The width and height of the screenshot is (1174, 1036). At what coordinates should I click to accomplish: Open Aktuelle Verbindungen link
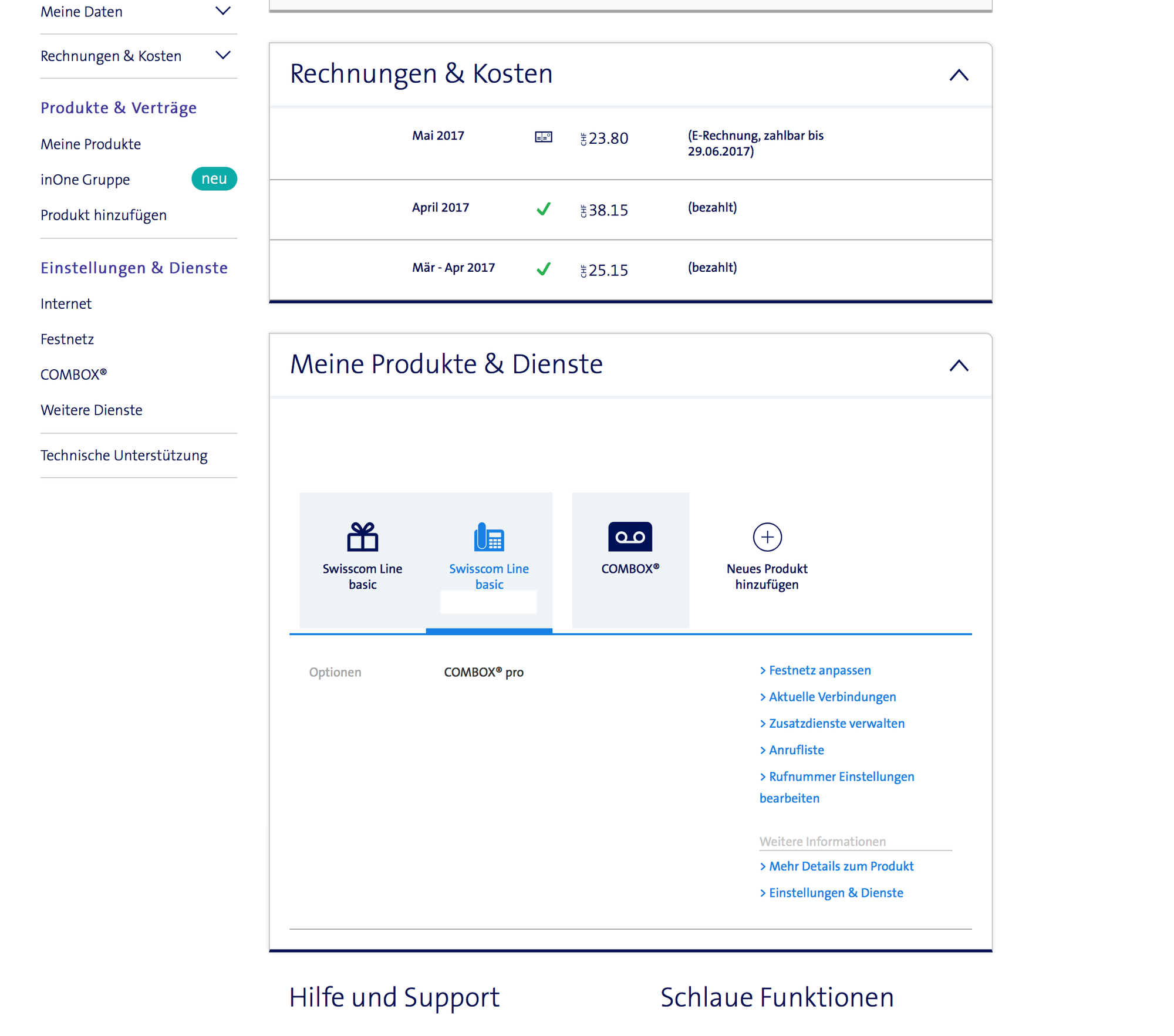[828, 697]
